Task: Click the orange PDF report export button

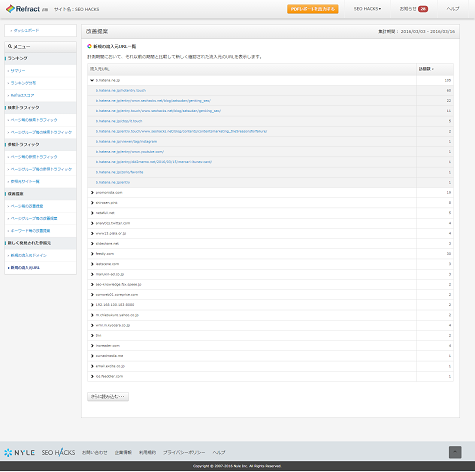Action: coord(313,9)
